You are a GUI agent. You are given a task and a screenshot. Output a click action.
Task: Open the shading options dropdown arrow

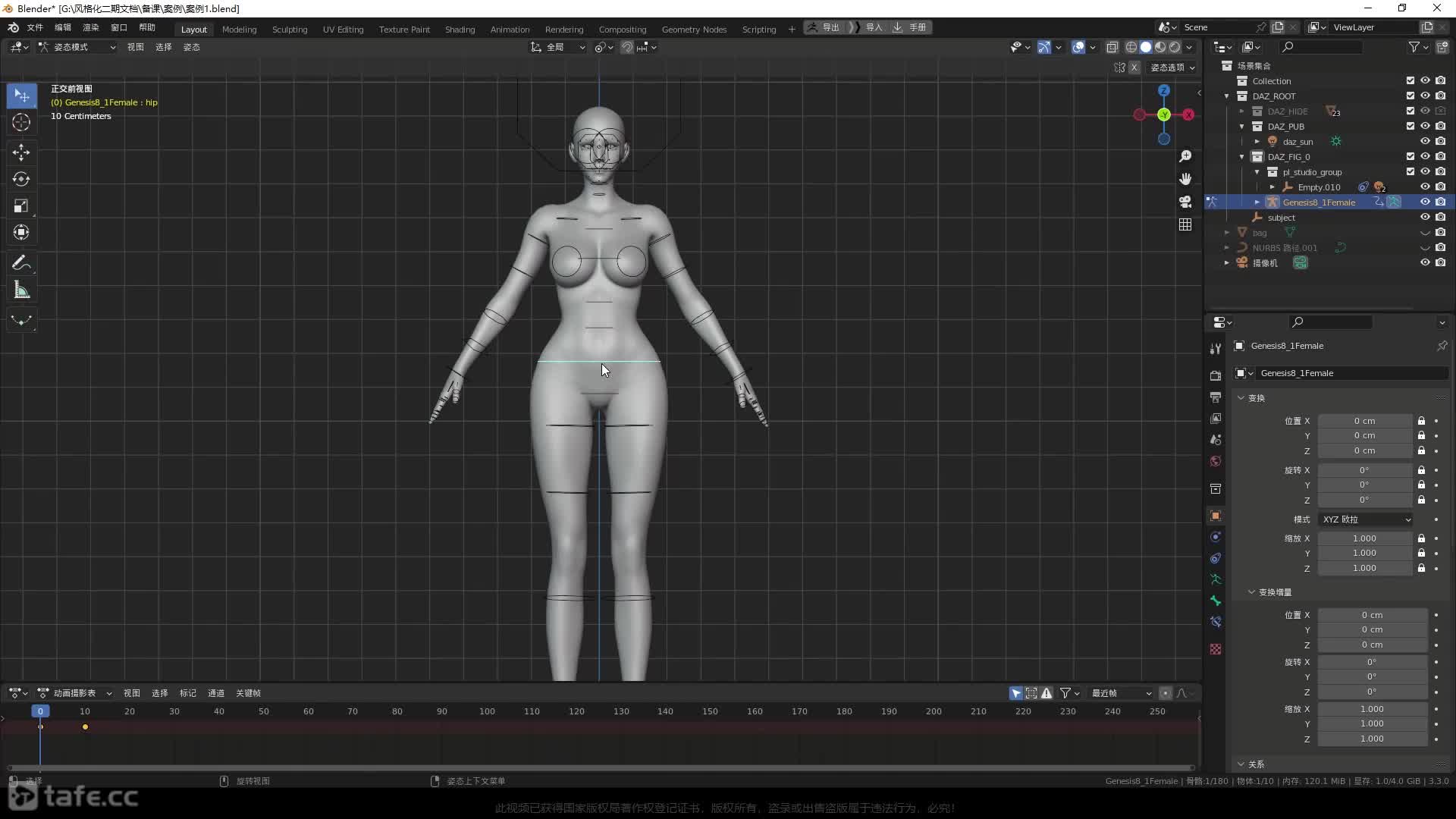[x=1190, y=47]
